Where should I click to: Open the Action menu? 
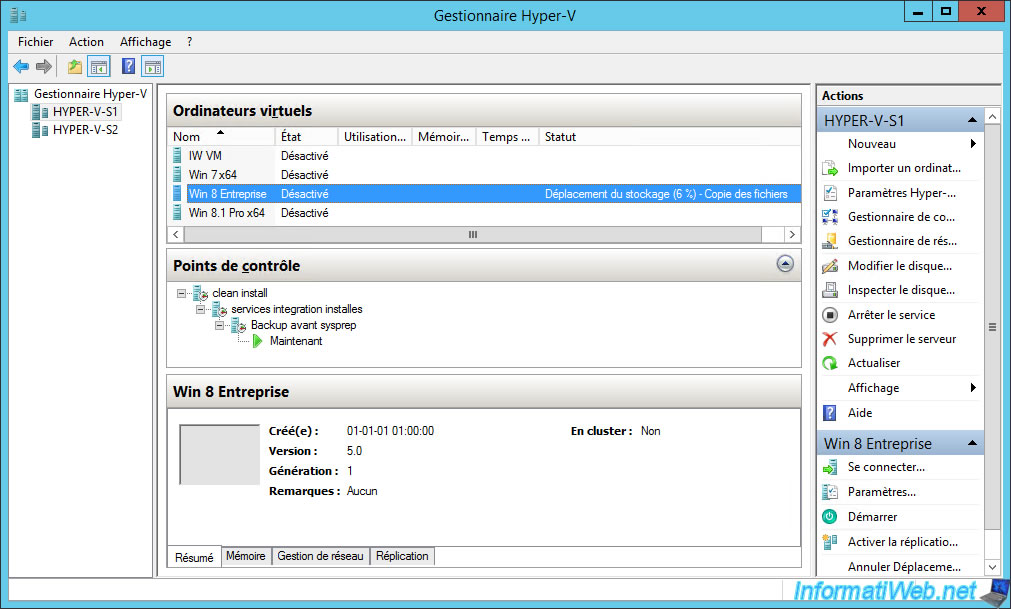click(x=86, y=42)
